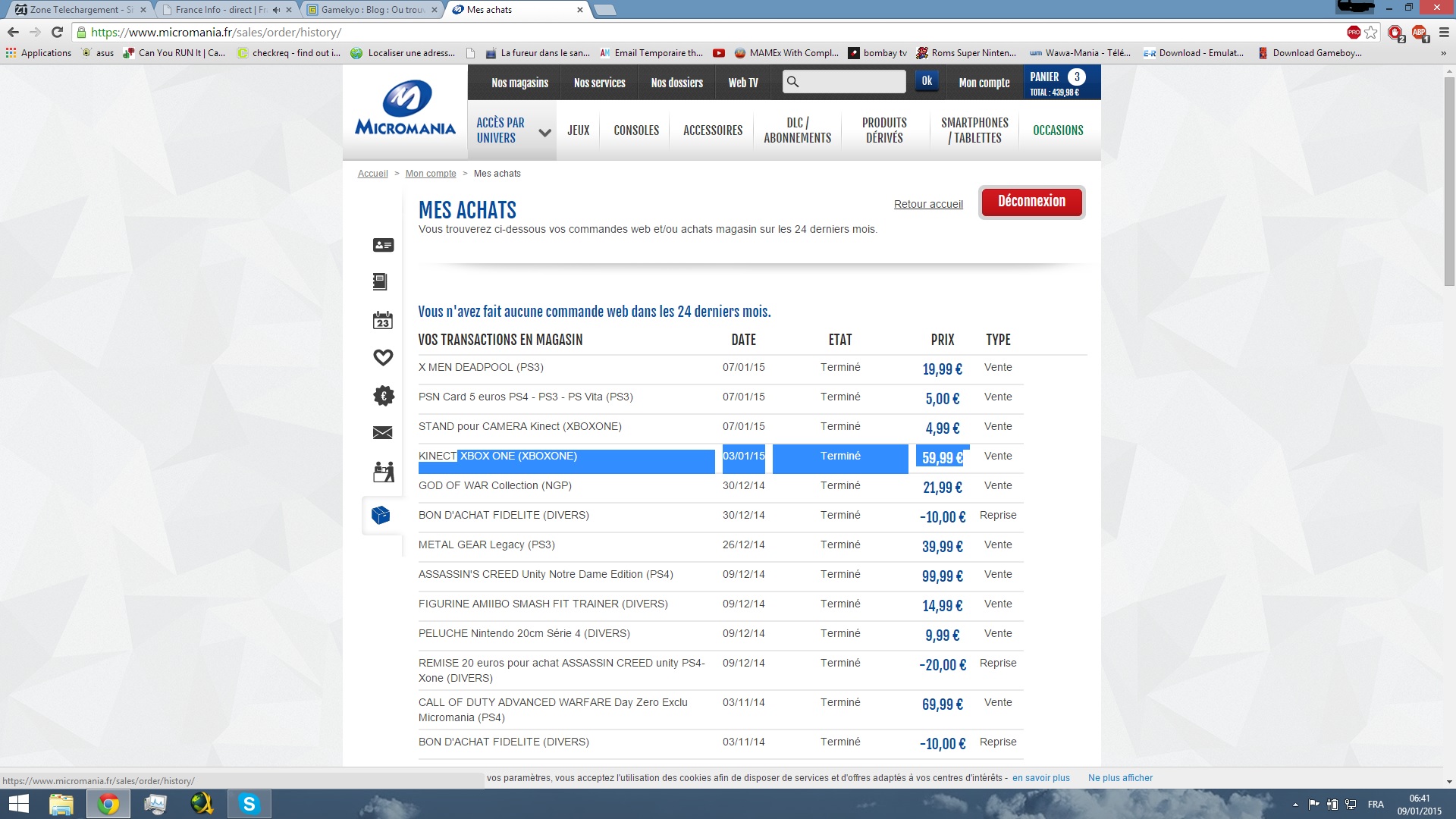Click the Micromania logo
Viewport: 1456px width, 819px height.
click(406, 108)
